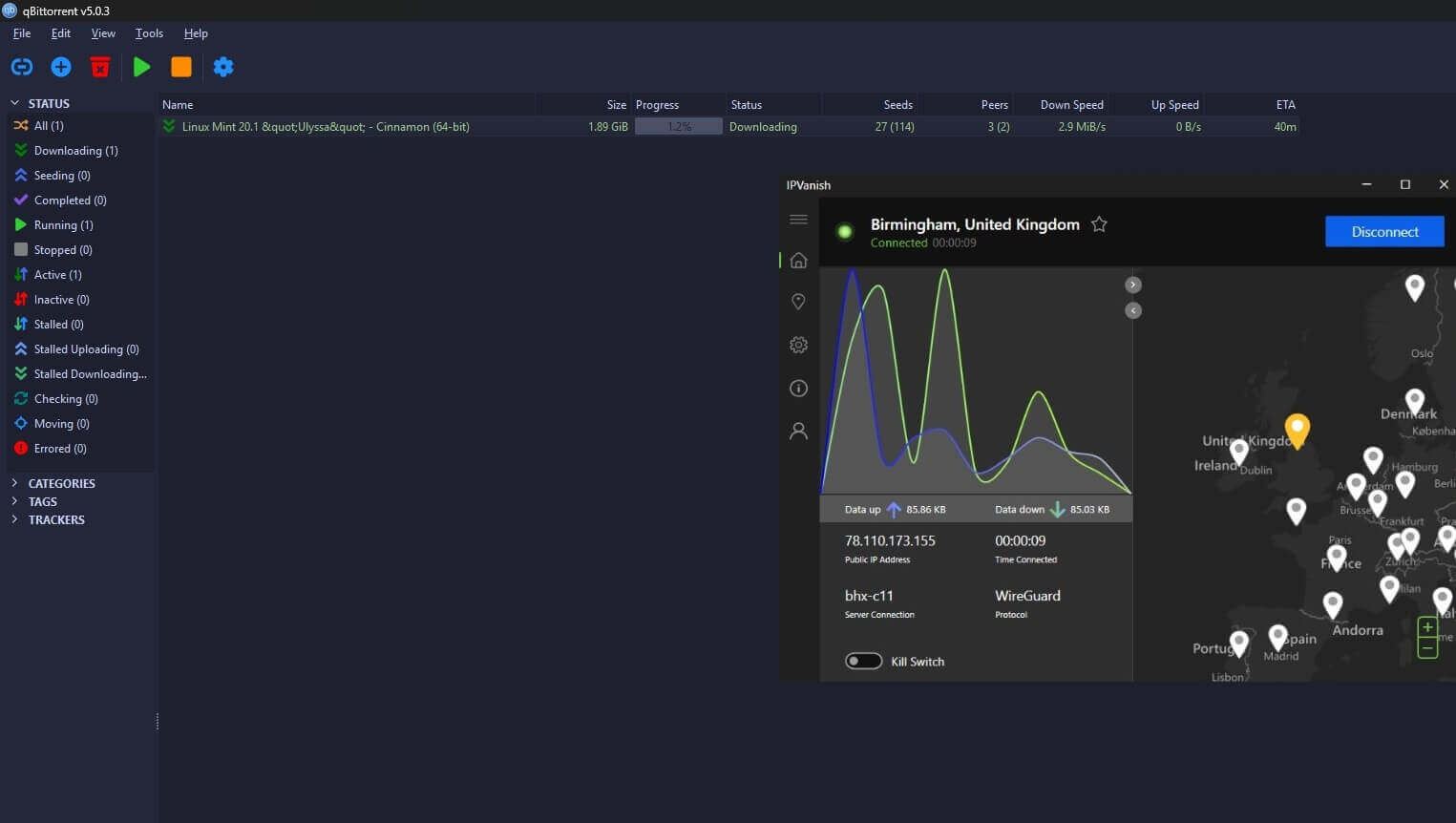Zoom in the IPVanish map
The image size is (1456, 823).
point(1427,627)
